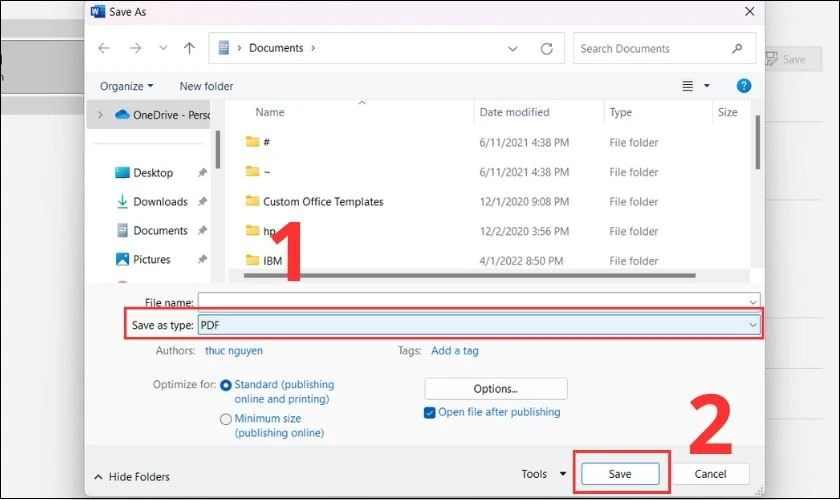Sort files by the Size column
Viewport: 840px width, 500px height.
(728, 112)
